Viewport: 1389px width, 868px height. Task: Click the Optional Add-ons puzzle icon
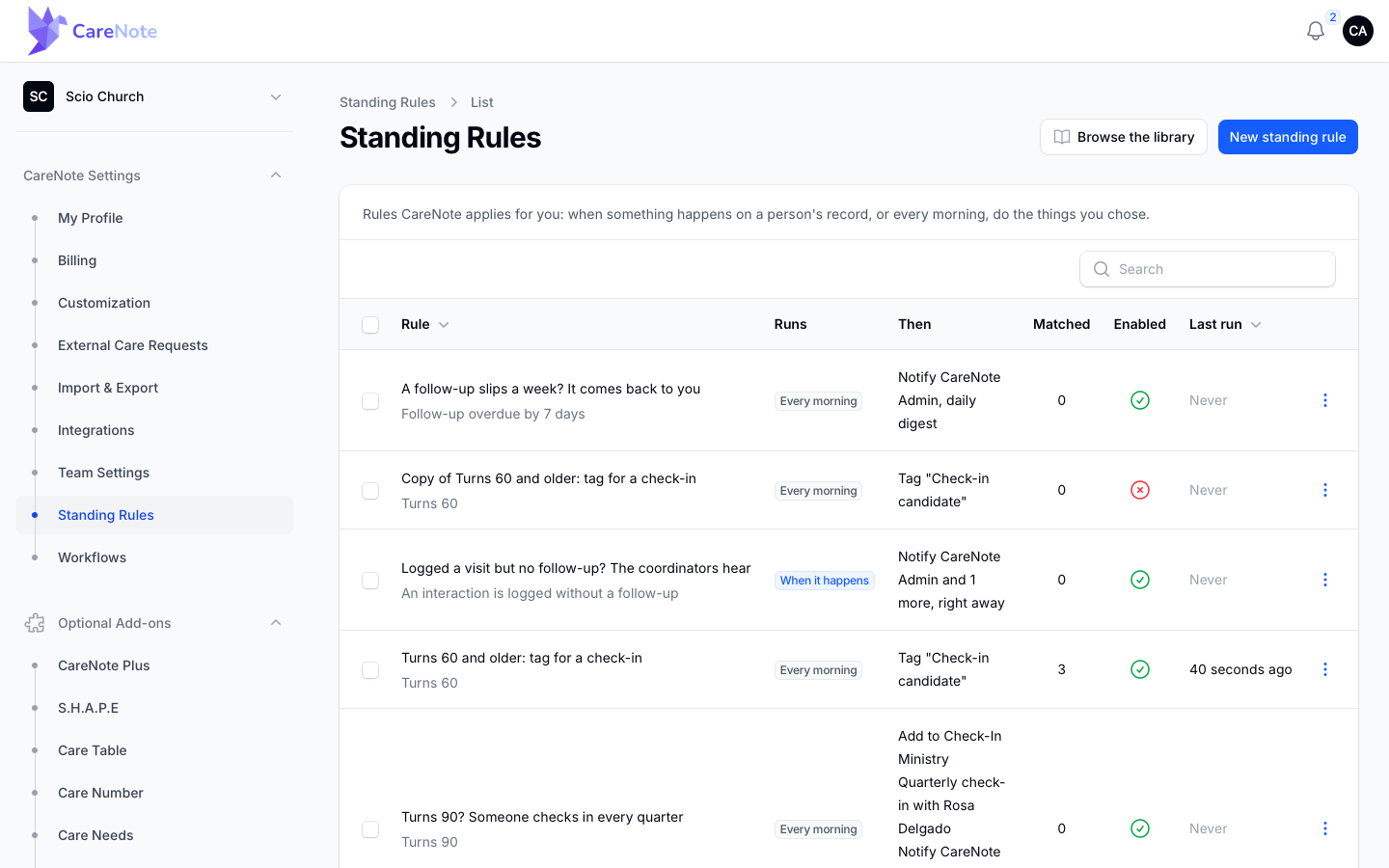pos(35,623)
